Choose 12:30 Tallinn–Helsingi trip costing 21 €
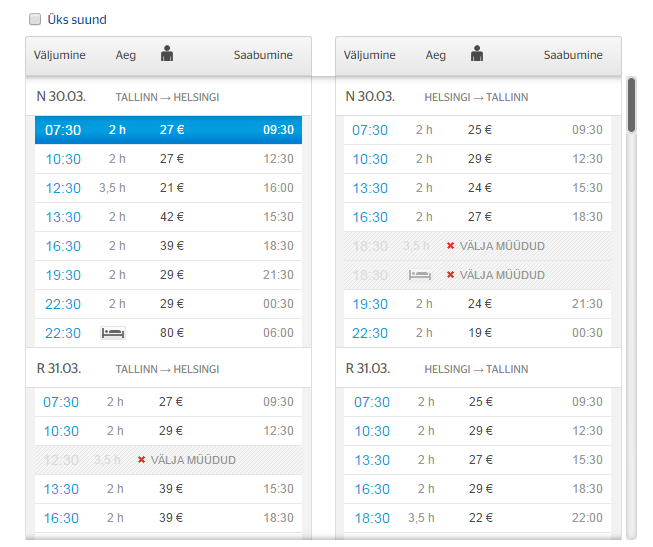The image size is (653, 547). pyautogui.click(x=168, y=188)
